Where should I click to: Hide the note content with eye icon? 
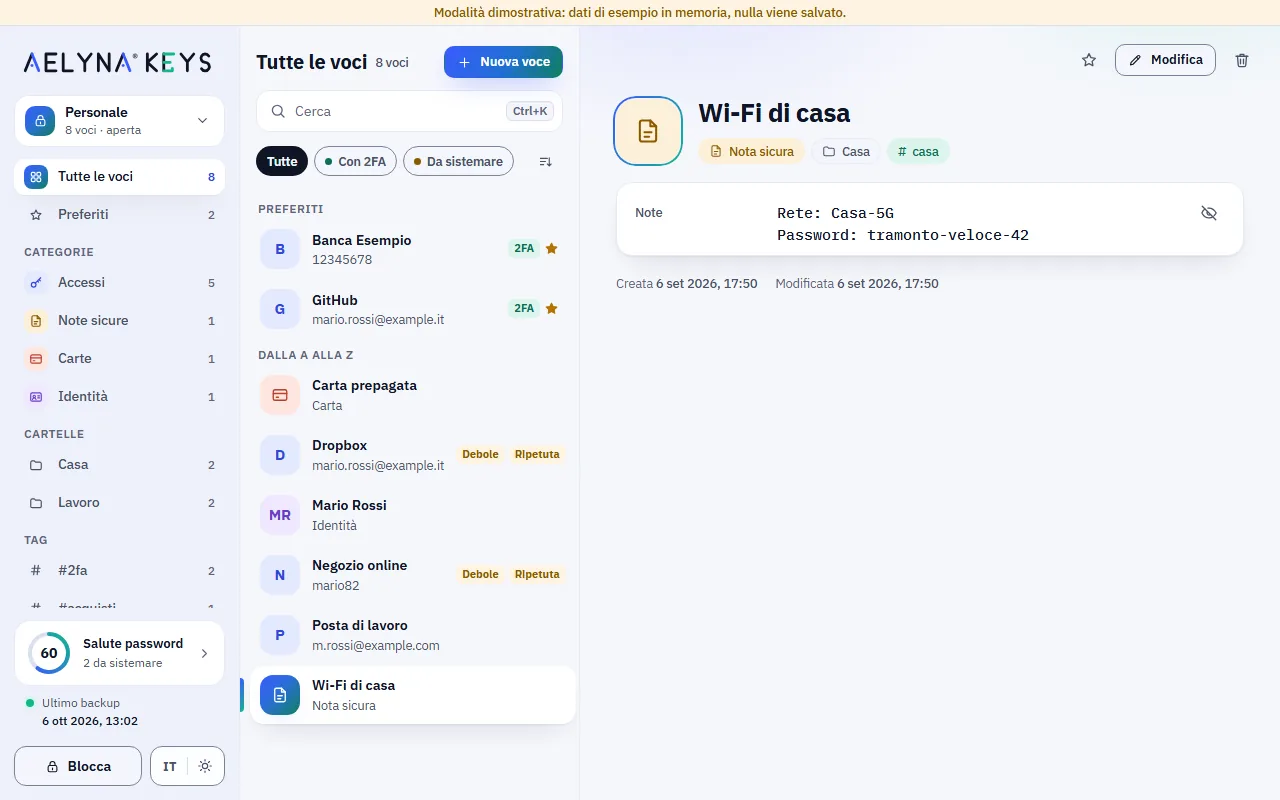click(1209, 213)
